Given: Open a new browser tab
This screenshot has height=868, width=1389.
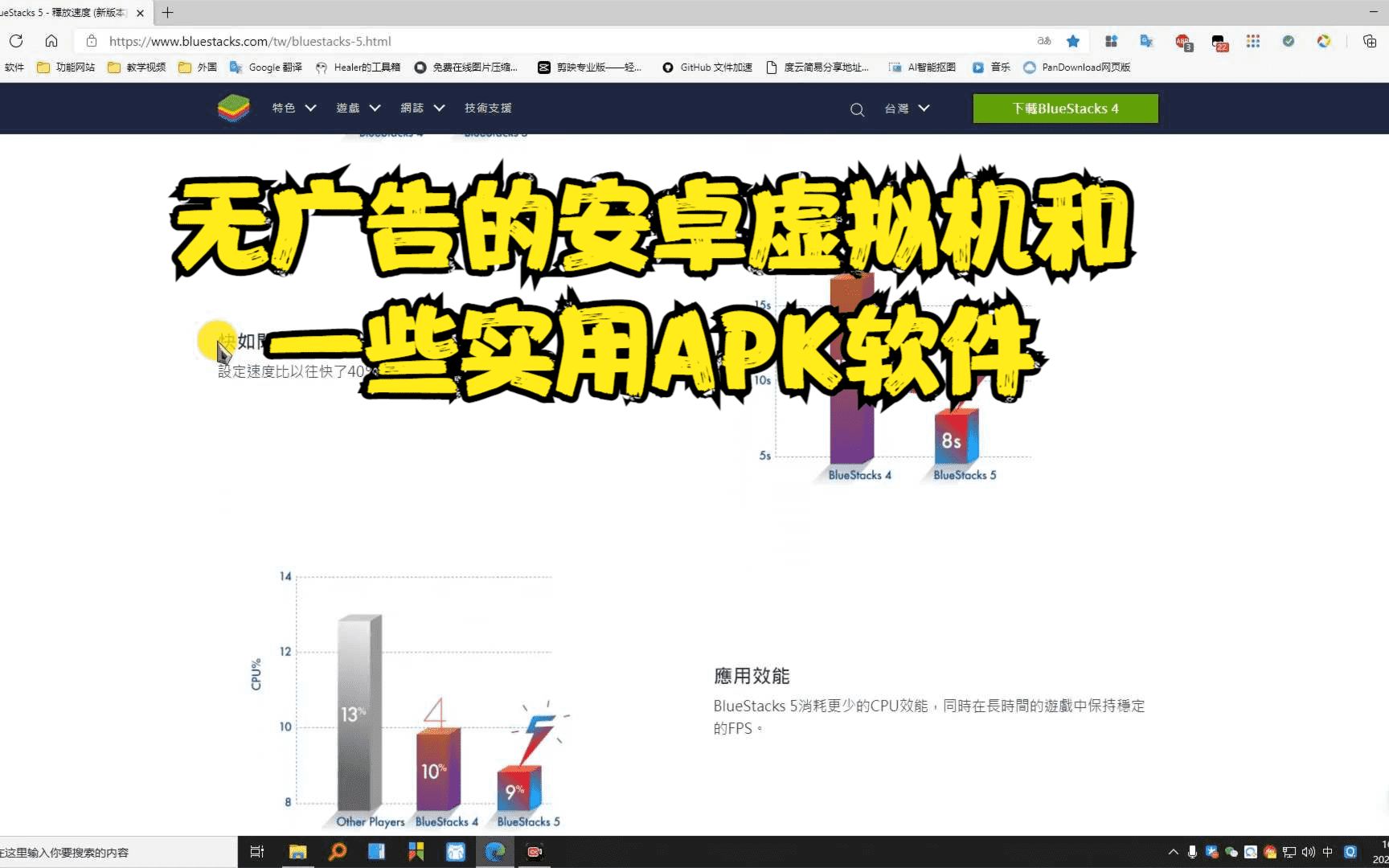Looking at the screenshot, I should pyautogui.click(x=167, y=13).
